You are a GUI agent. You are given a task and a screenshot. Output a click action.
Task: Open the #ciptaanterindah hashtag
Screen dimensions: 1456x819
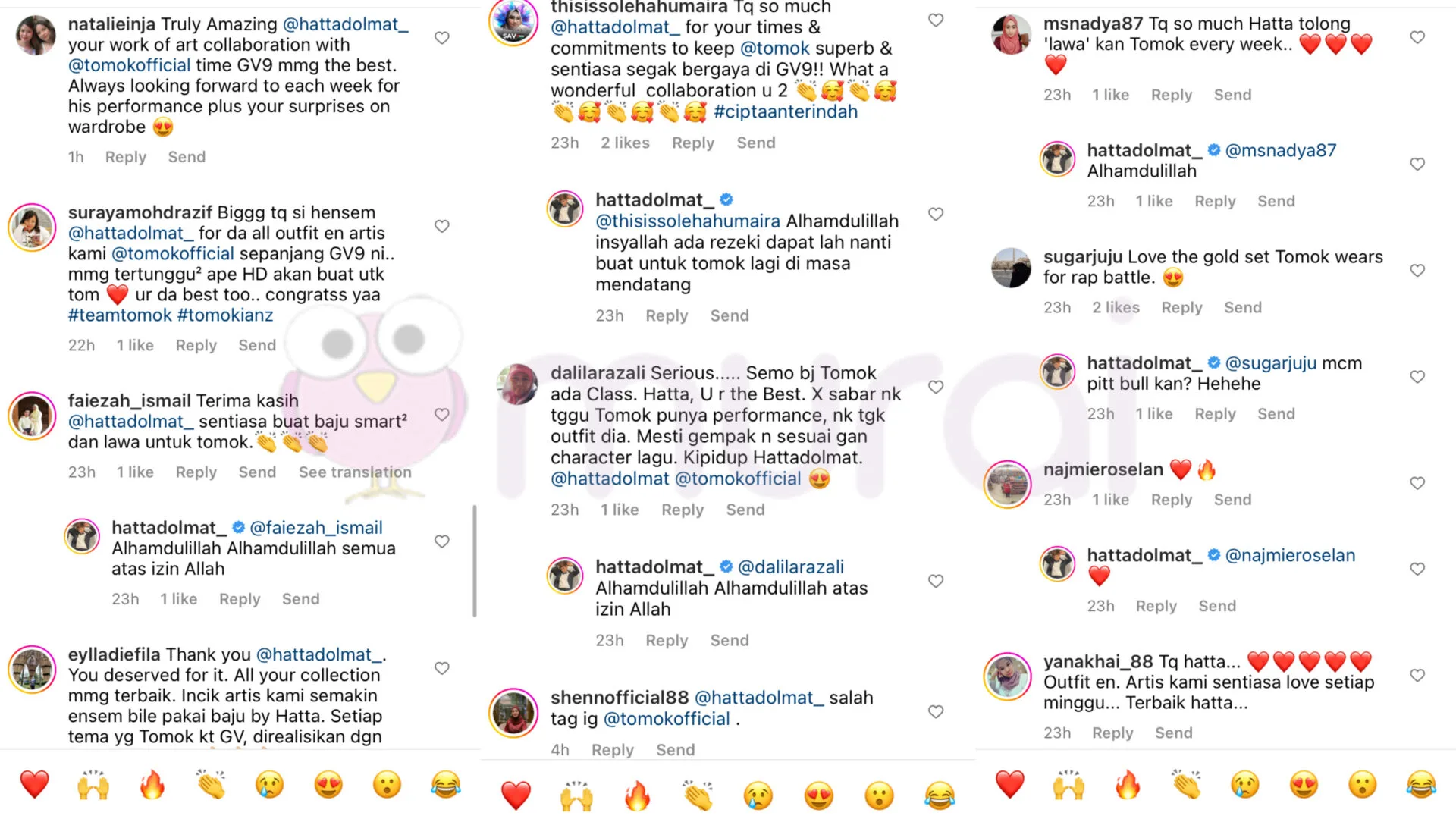point(786,112)
